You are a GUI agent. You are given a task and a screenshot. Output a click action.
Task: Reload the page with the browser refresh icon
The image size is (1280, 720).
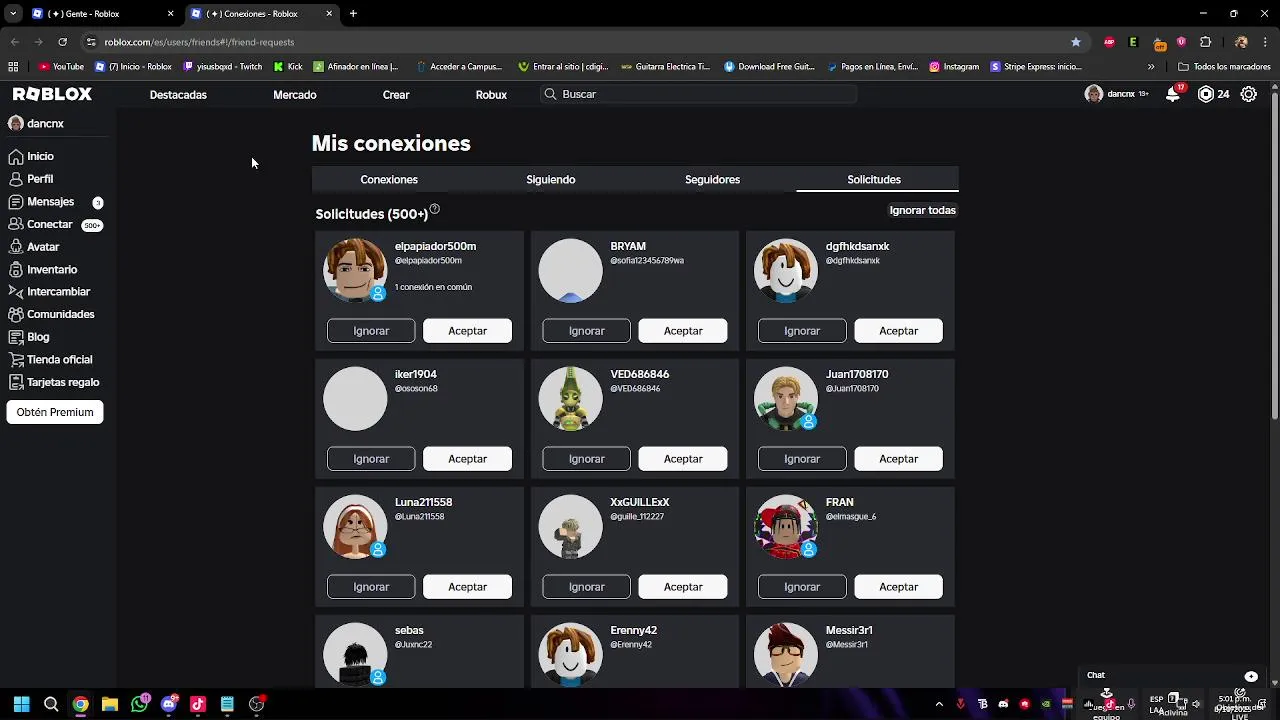62,42
